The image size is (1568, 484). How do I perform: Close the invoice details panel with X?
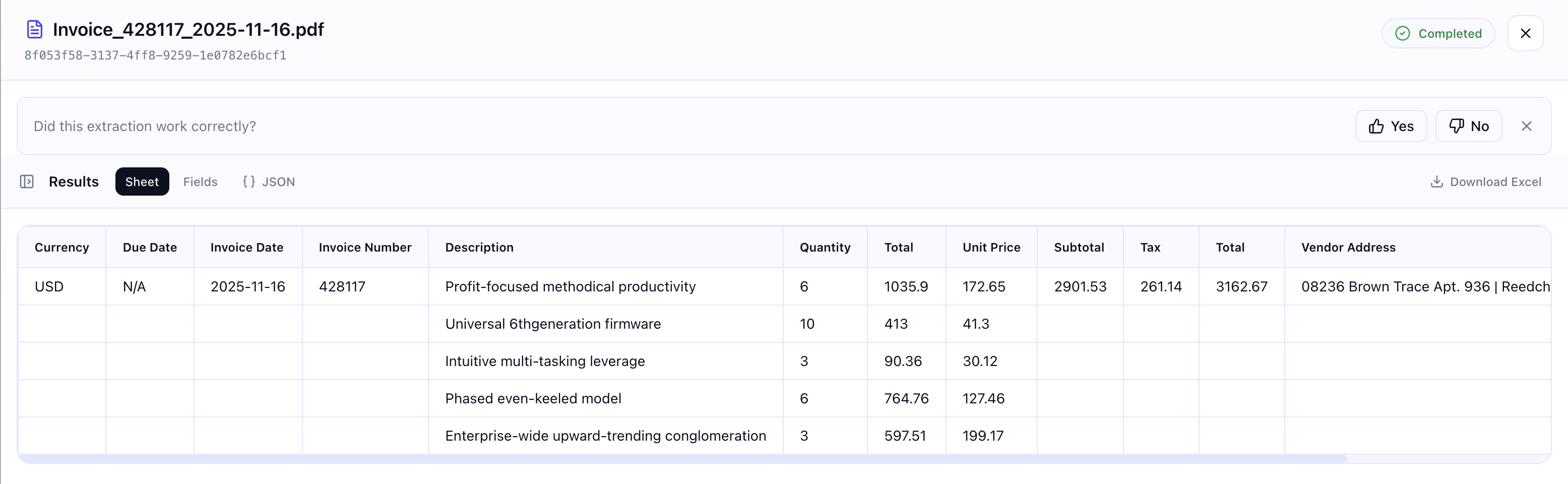(1525, 33)
